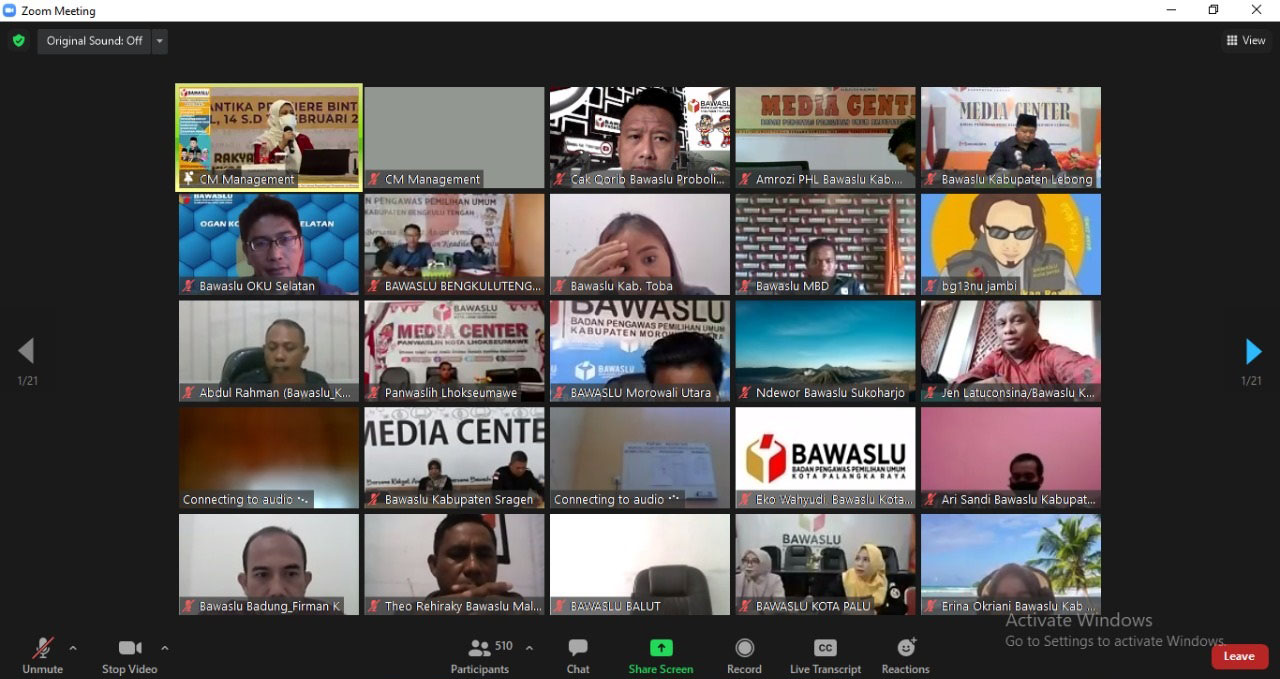Select bg13nu jambi participant tile
The width and height of the screenshot is (1280, 679).
click(1010, 244)
